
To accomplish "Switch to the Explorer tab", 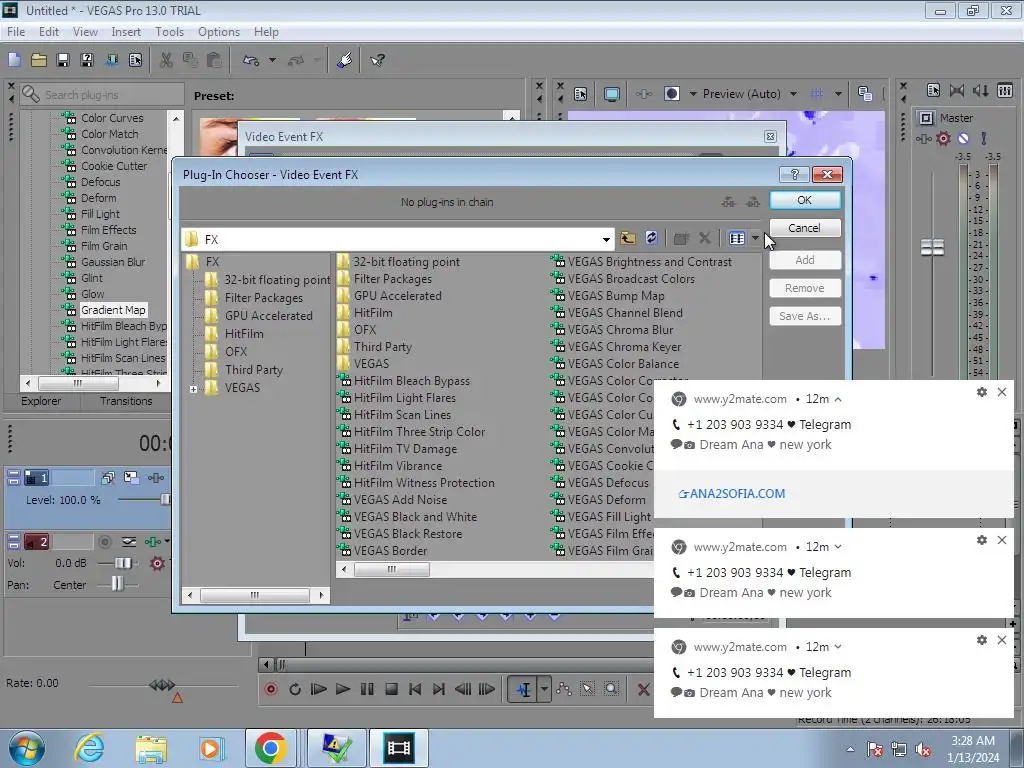I will pyautogui.click(x=40, y=401).
